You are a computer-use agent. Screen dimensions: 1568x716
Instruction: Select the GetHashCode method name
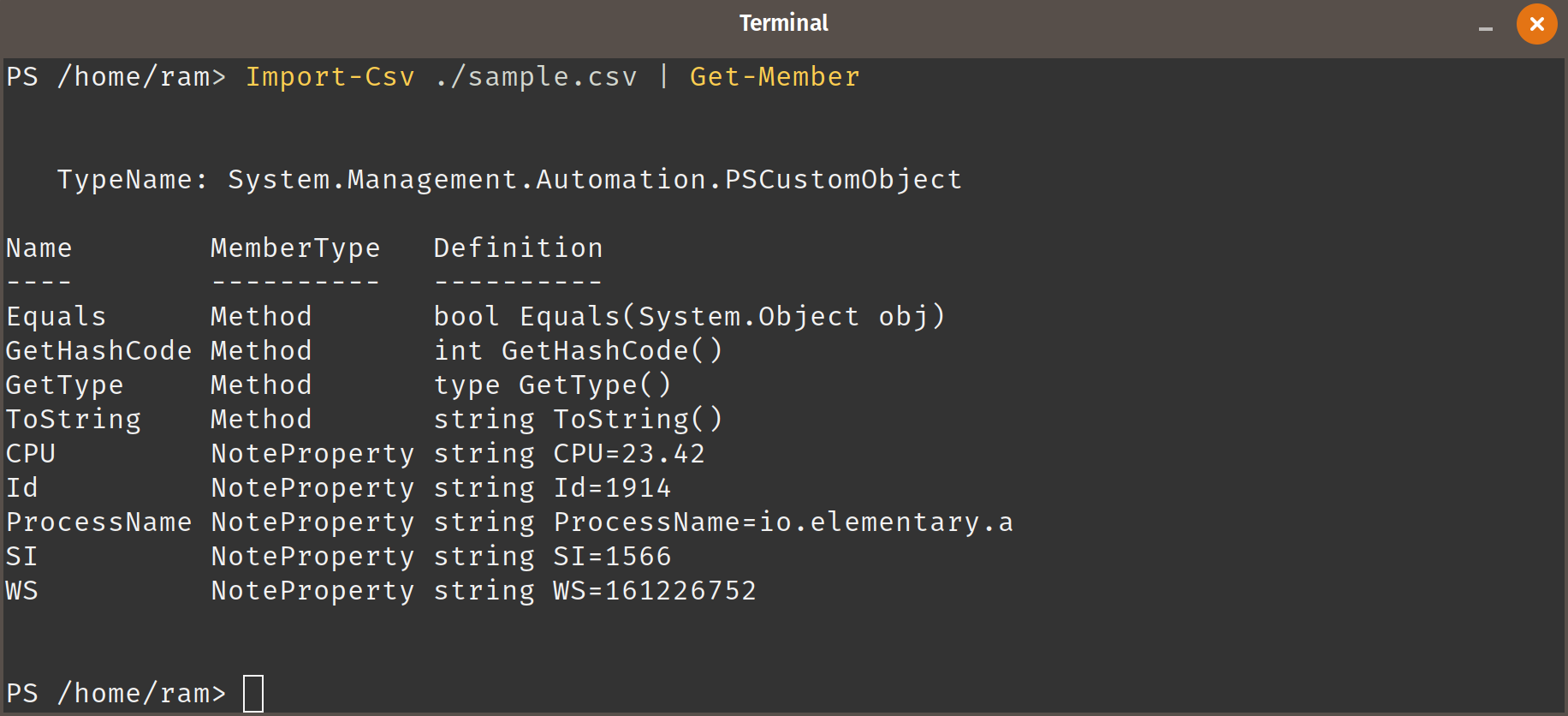98,351
